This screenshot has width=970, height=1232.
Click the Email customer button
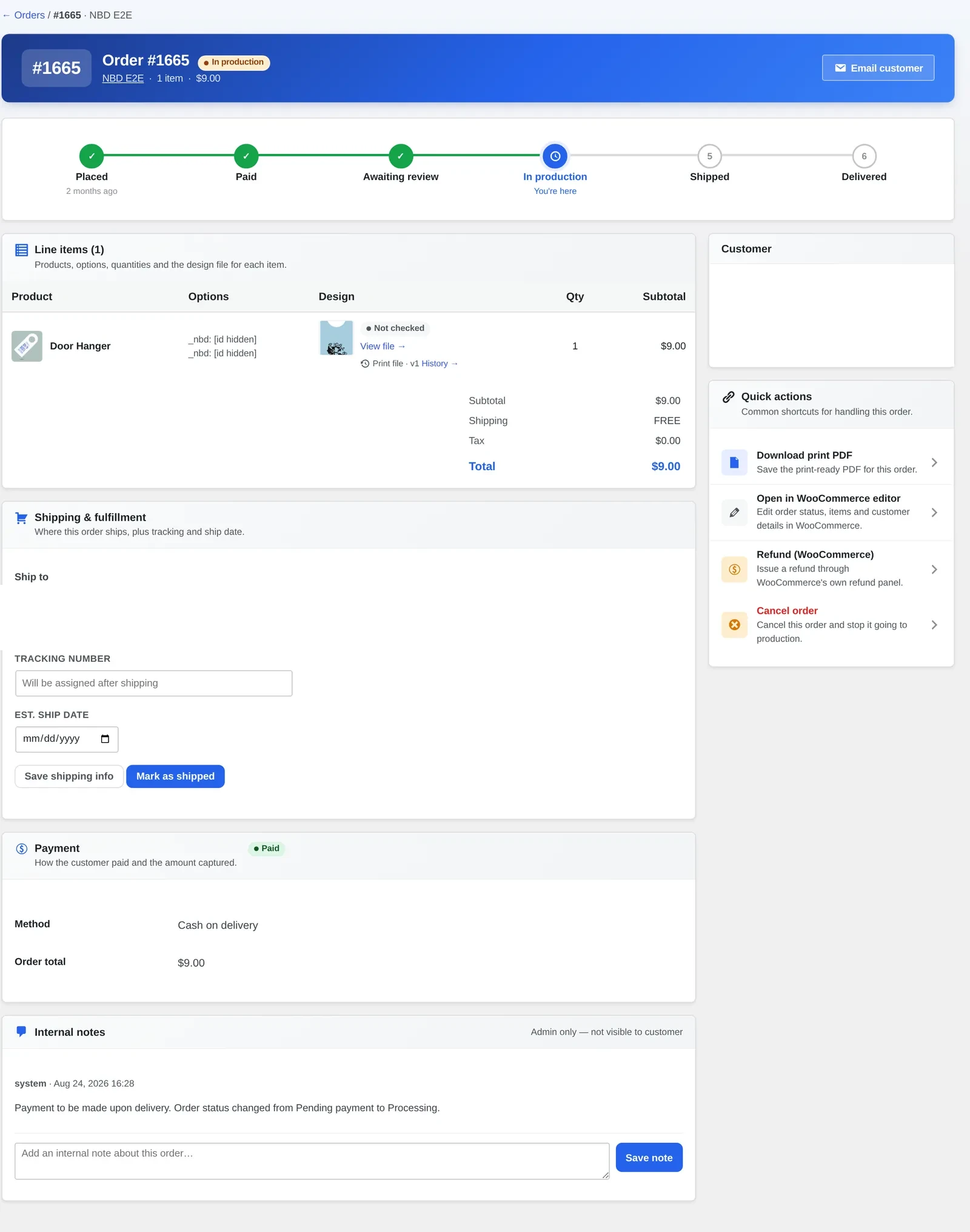pyautogui.click(x=878, y=68)
